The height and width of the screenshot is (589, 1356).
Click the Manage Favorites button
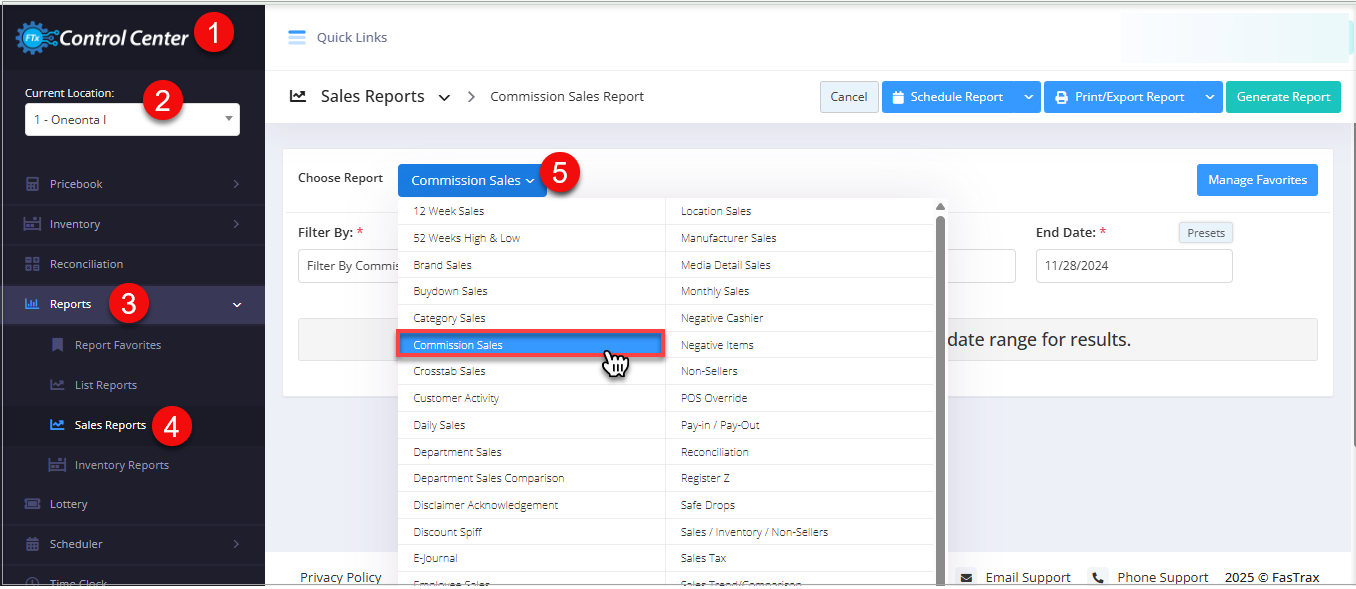click(x=1257, y=180)
